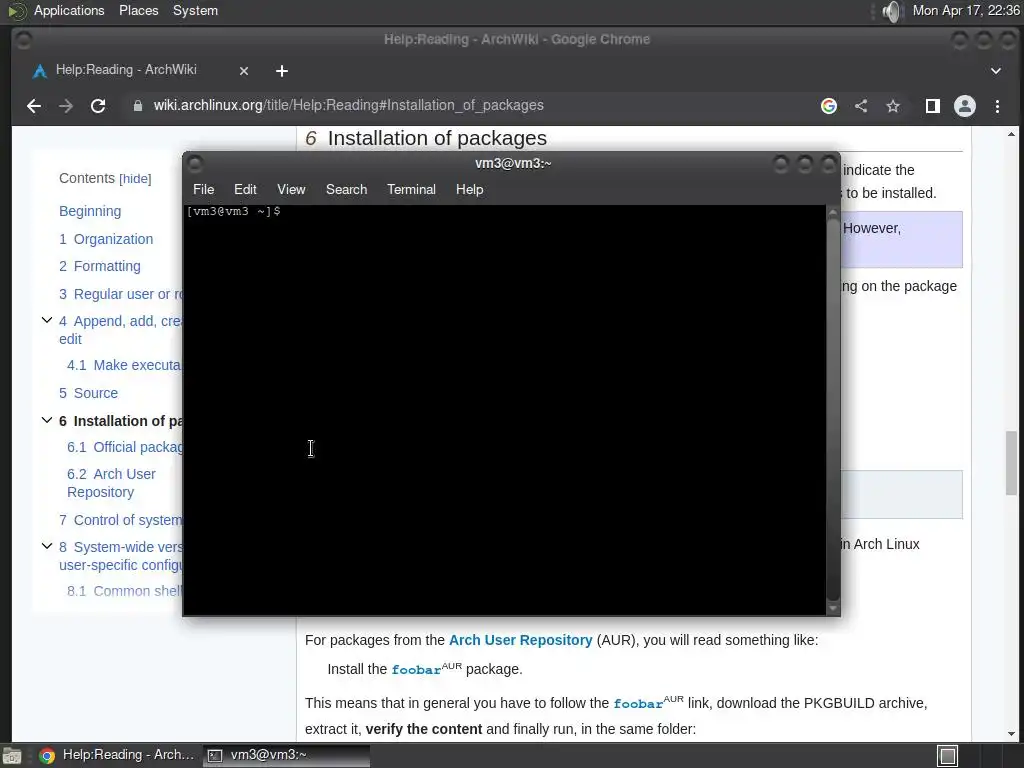Open a new Chrome tab
The height and width of the screenshot is (768, 1024).
(281, 71)
